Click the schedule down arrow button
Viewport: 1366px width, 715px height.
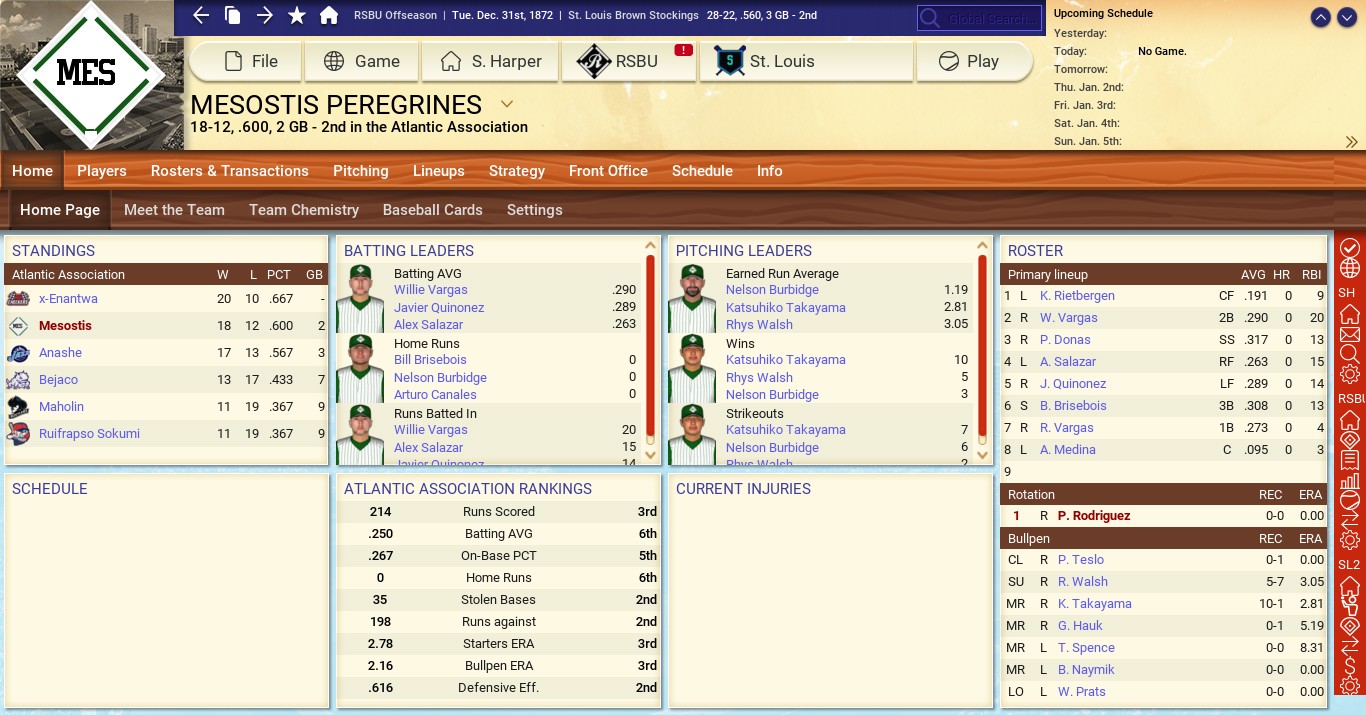click(1346, 18)
